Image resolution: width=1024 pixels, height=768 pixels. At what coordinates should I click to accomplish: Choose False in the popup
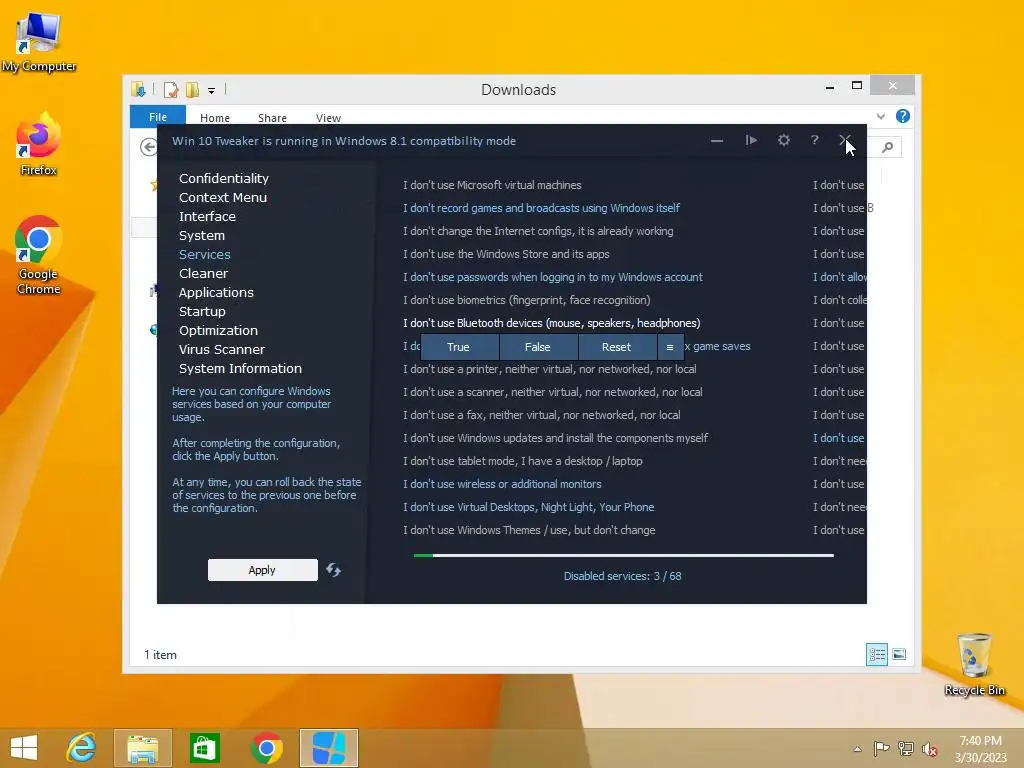[x=538, y=347]
